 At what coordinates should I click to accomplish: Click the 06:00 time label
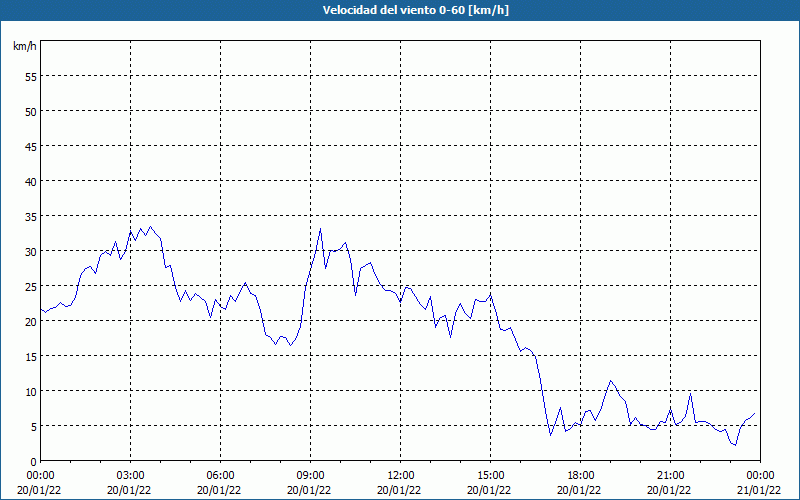tap(221, 476)
